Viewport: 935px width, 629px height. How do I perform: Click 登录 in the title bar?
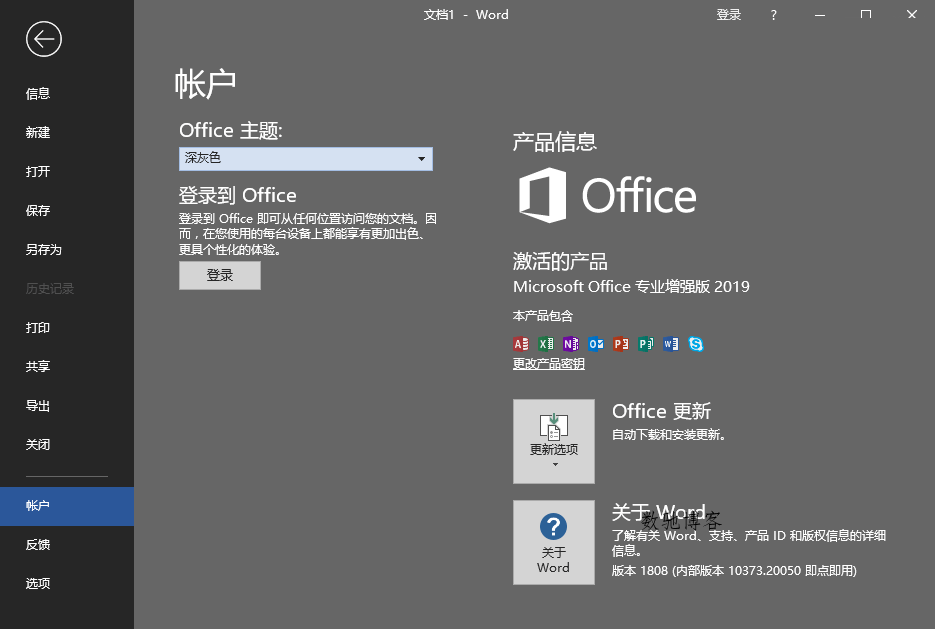[729, 15]
